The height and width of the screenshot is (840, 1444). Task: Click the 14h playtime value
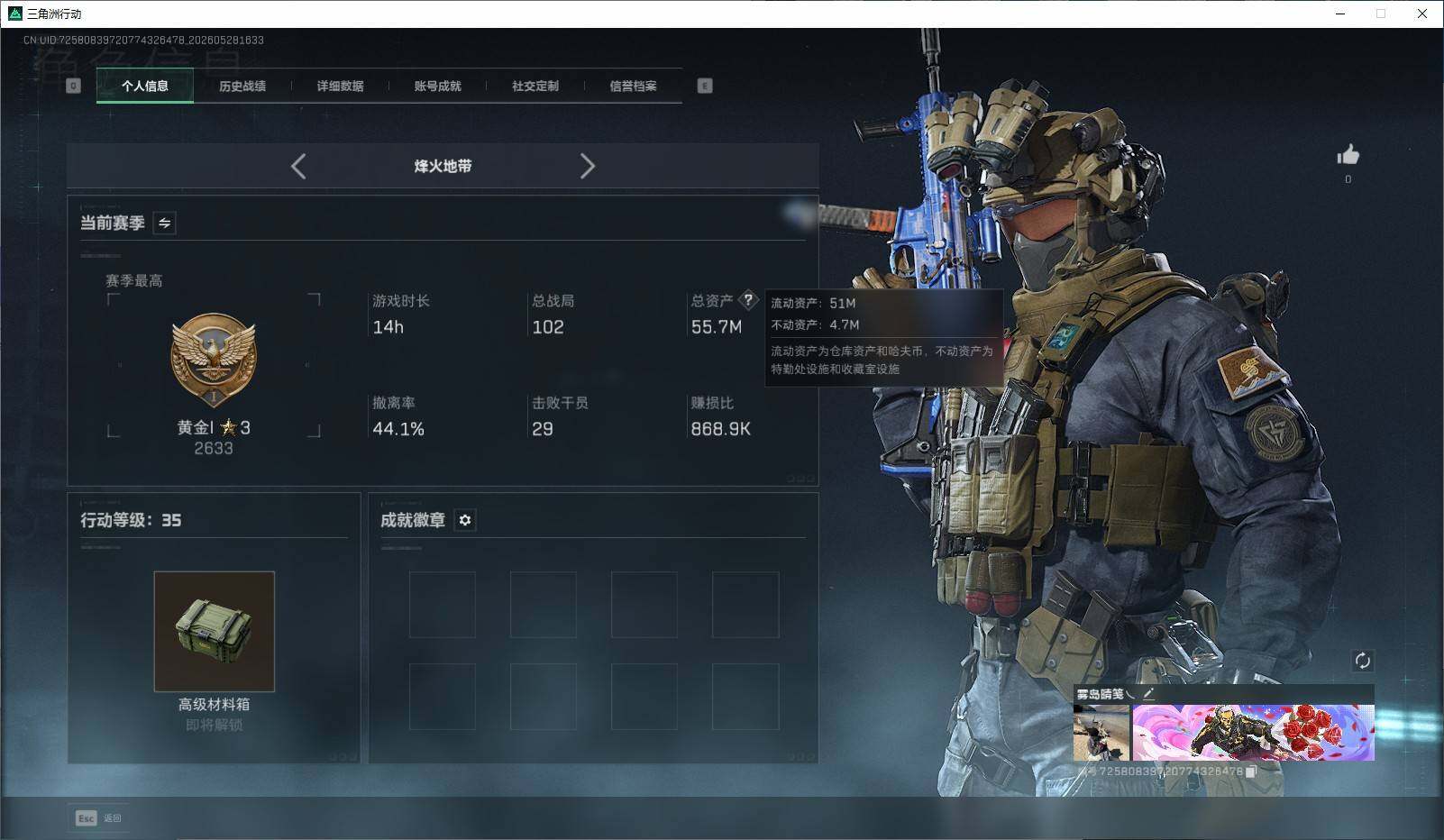(388, 327)
